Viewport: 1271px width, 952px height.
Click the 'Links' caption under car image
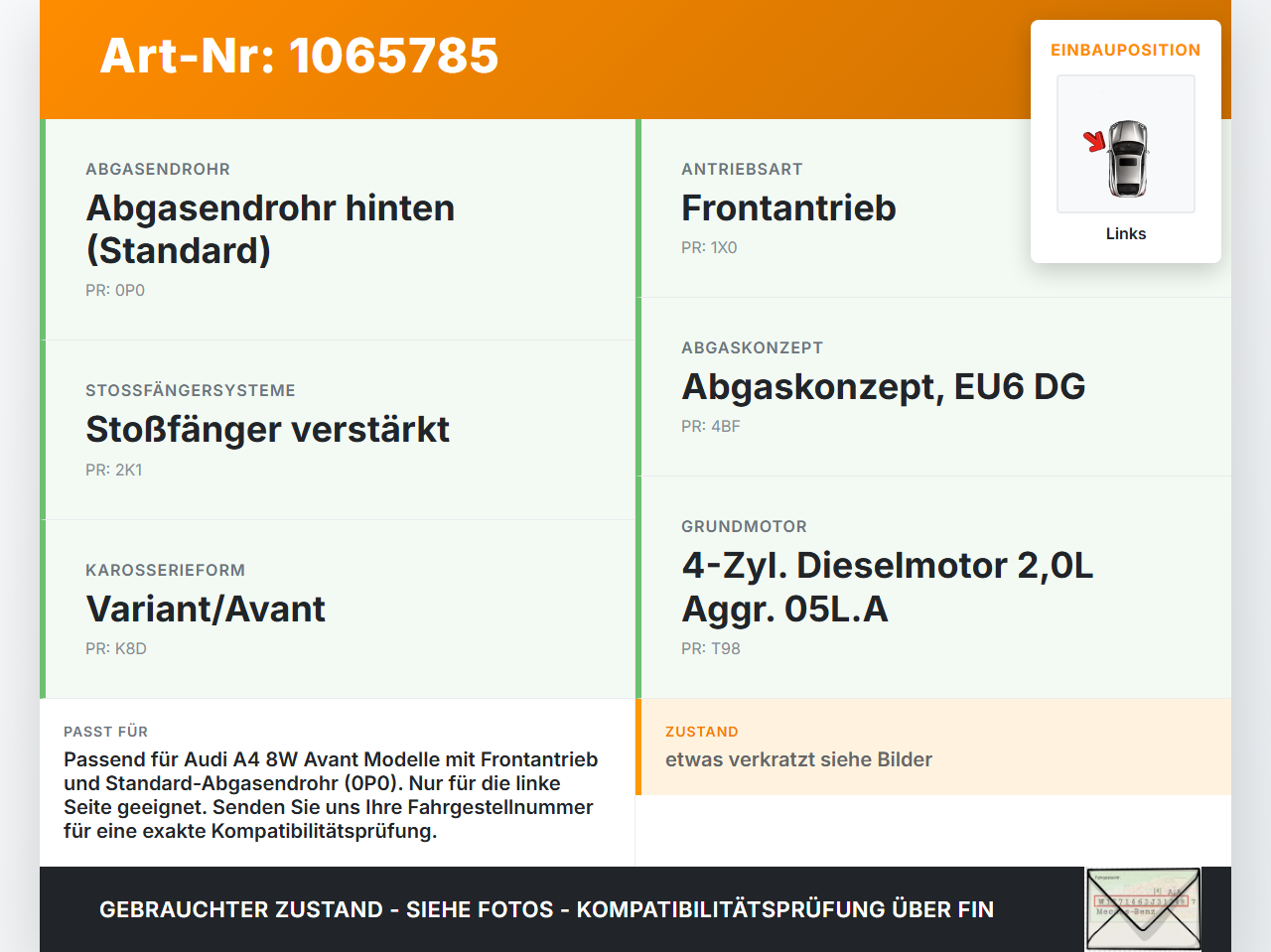click(x=1126, y=233)
